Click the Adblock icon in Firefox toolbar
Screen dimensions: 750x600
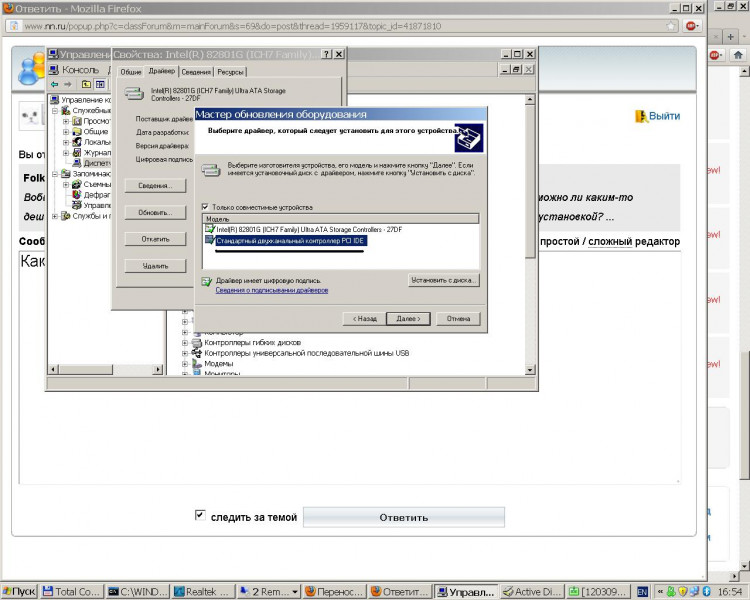click(x=691, y=26)
